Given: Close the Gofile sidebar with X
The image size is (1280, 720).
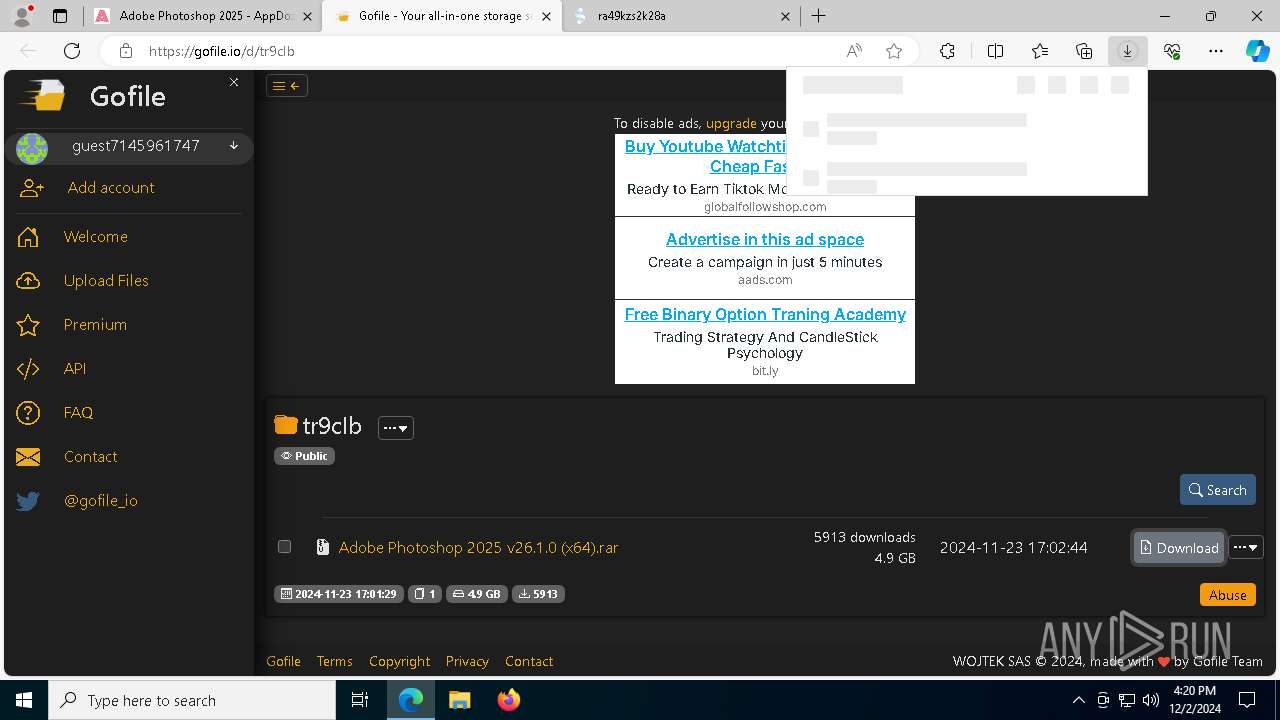Looking at the screenshot, I should click(234, 82).
